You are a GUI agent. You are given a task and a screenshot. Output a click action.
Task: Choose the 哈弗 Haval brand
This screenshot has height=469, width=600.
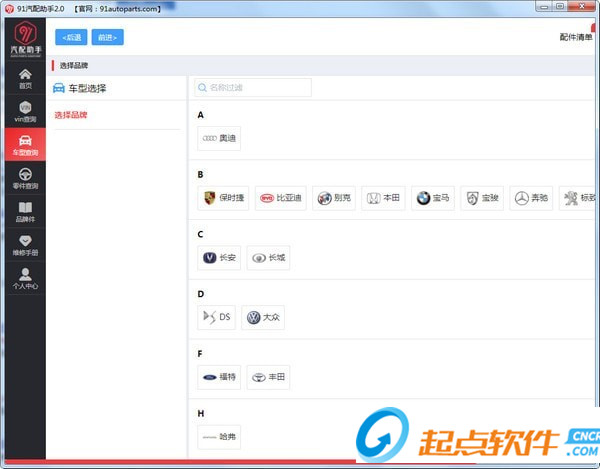pos(219,437)
